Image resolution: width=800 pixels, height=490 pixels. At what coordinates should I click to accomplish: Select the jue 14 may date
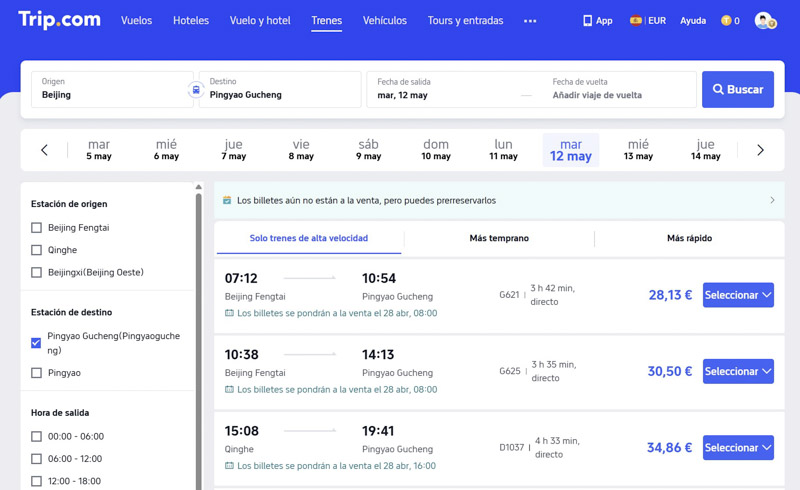coord(706,150)
